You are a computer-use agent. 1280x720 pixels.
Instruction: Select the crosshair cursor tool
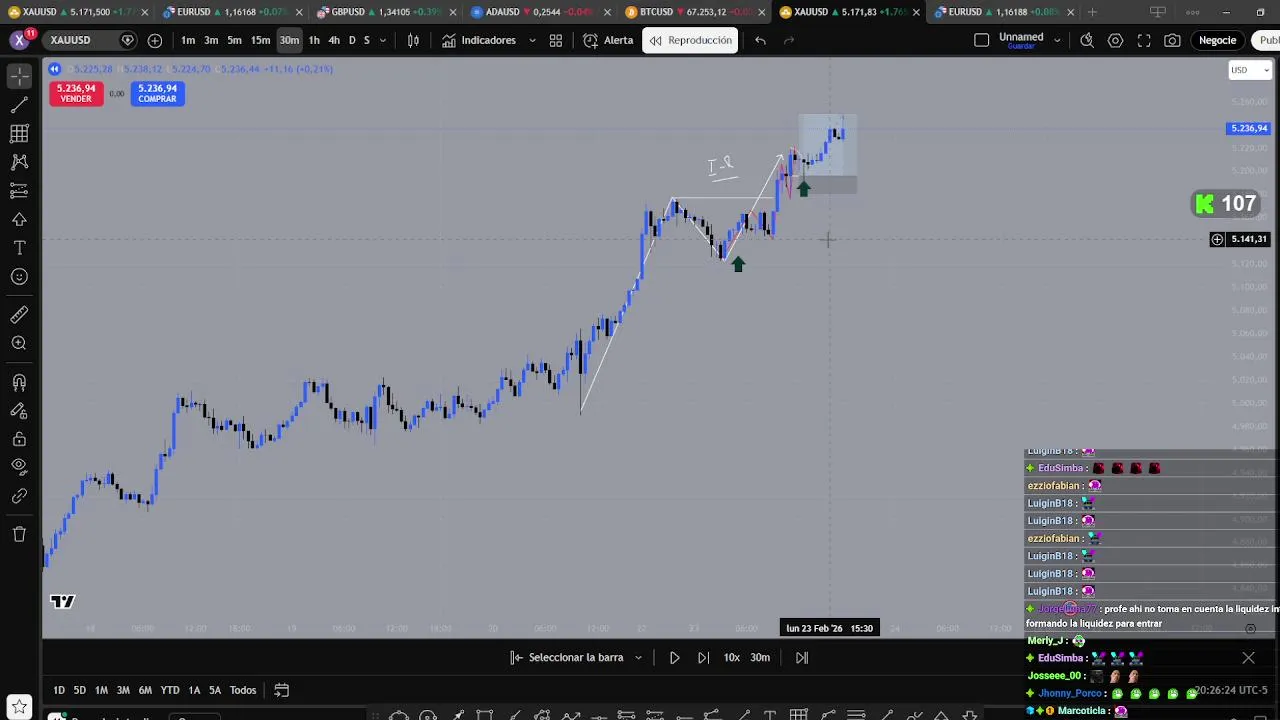(x=19, y=76)
